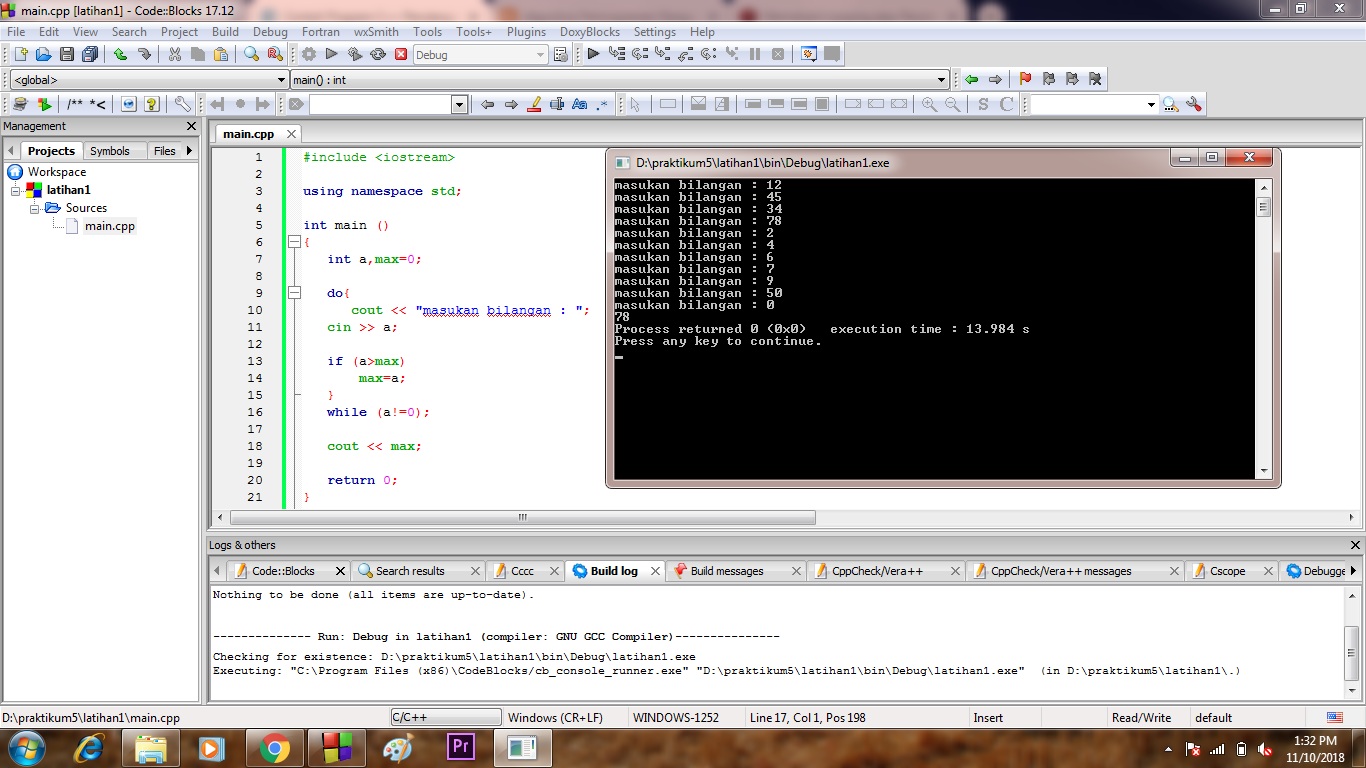Collapse the do-block fold on line 9
The width and height of the screenshot is (1366, 768).
[x=294, y=293]
